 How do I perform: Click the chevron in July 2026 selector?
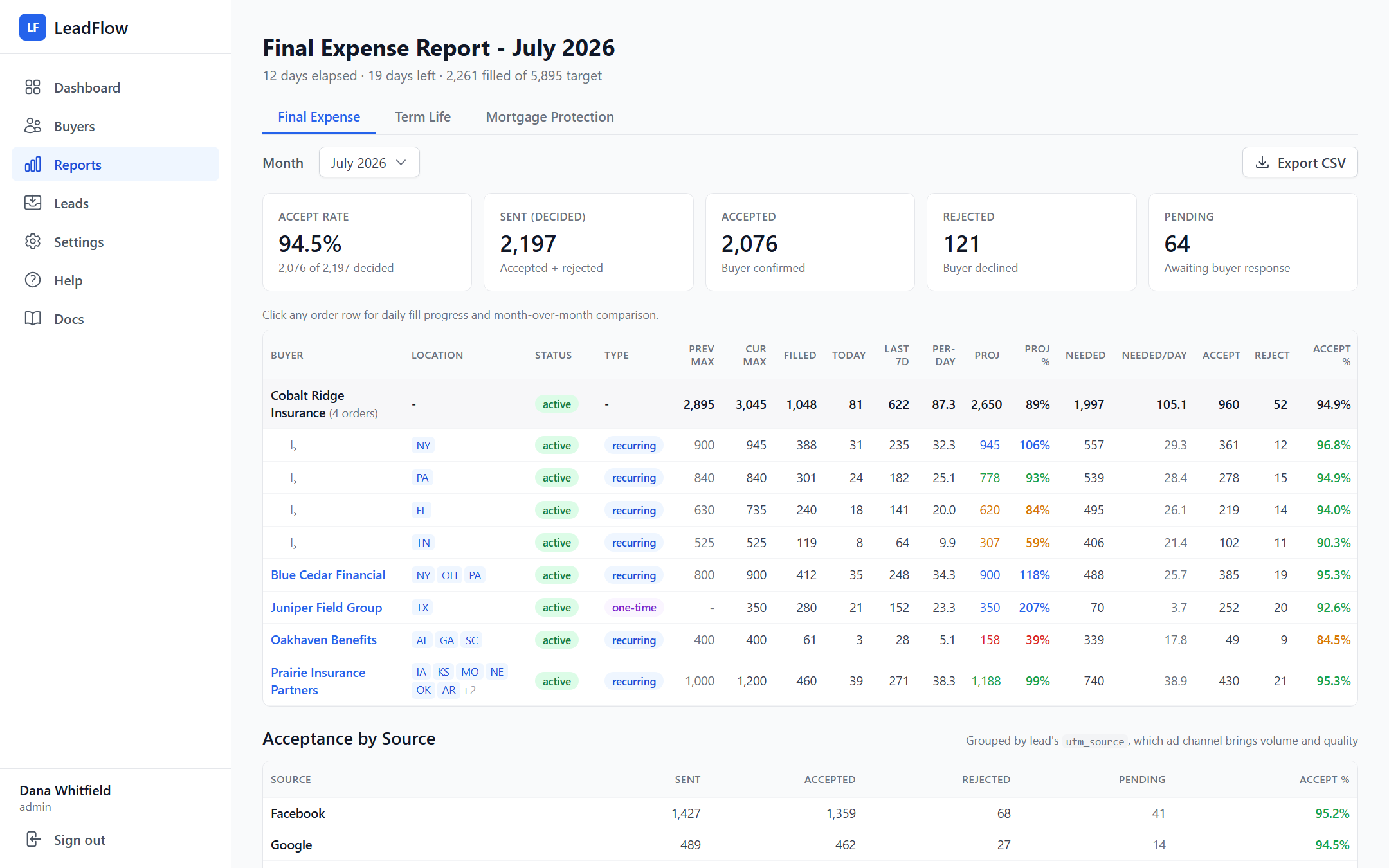point(401,163)
